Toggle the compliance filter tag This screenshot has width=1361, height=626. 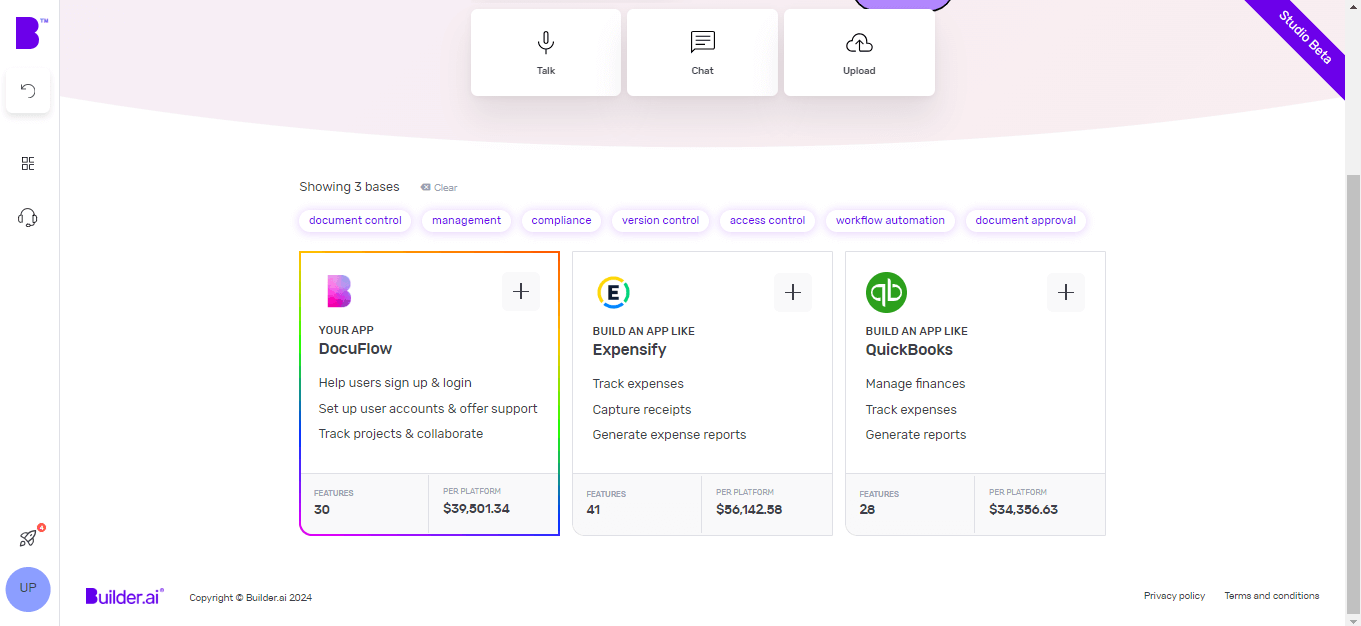[x=561, y=220]
